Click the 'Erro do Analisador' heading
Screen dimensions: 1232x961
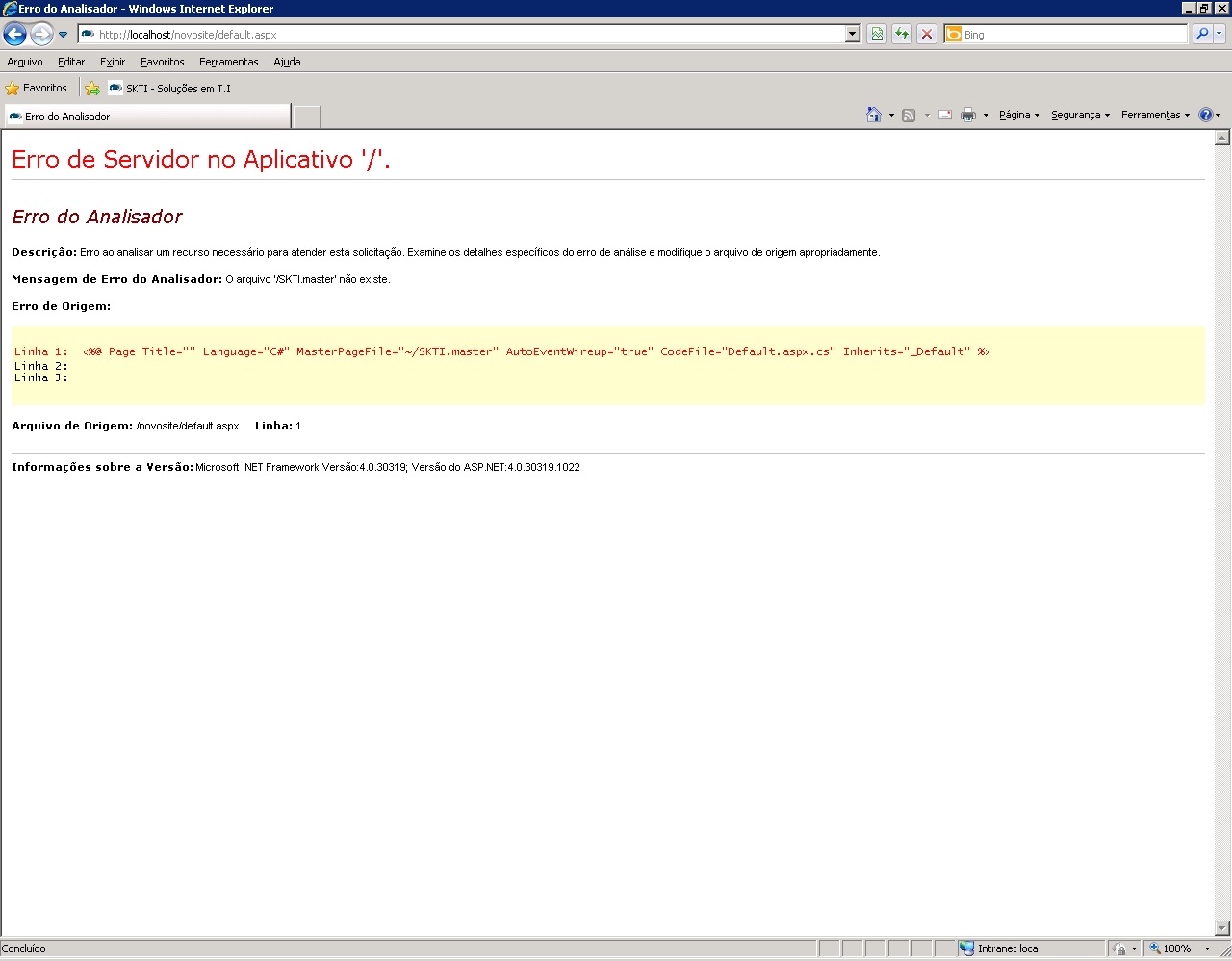tap(97, 217)
